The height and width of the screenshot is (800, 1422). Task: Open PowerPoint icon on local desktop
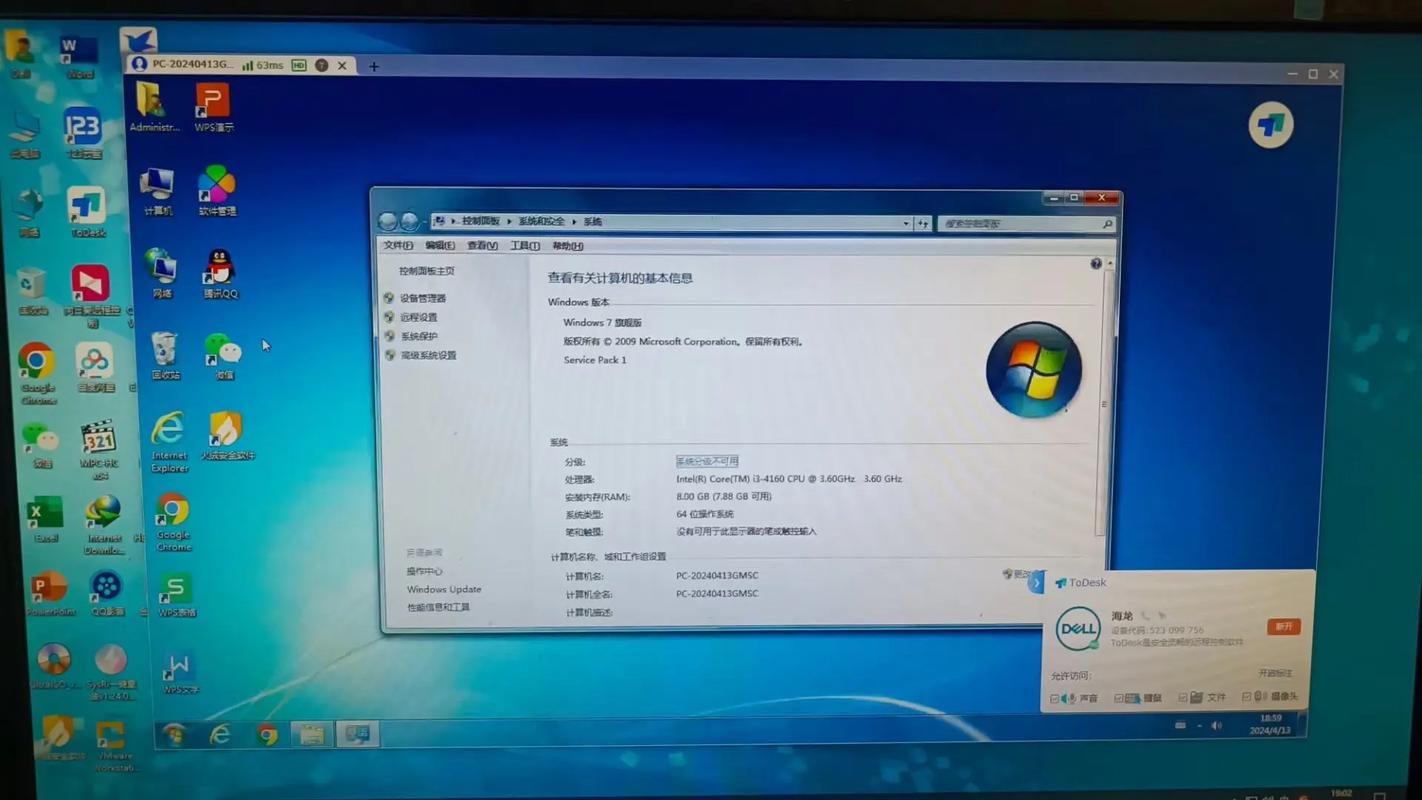click(x=48, y=594)
